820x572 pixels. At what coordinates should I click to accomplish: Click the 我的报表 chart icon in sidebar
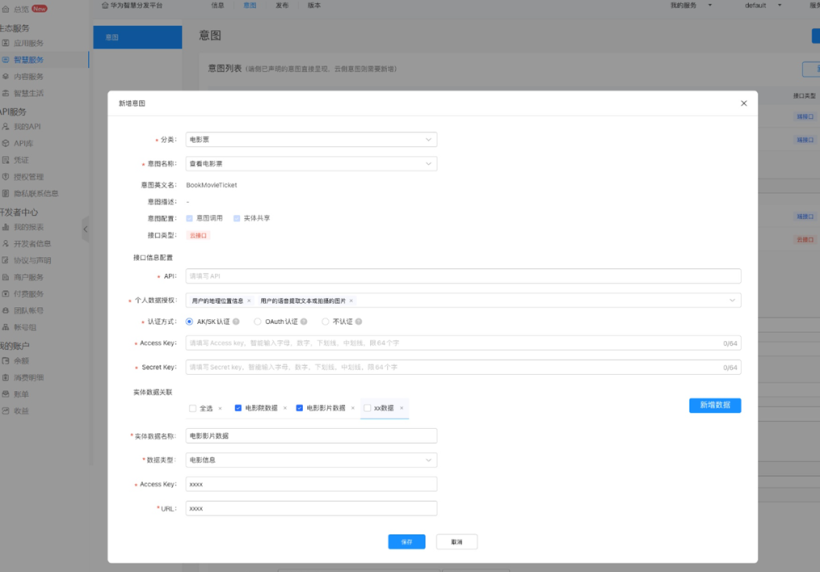point(6,227)
